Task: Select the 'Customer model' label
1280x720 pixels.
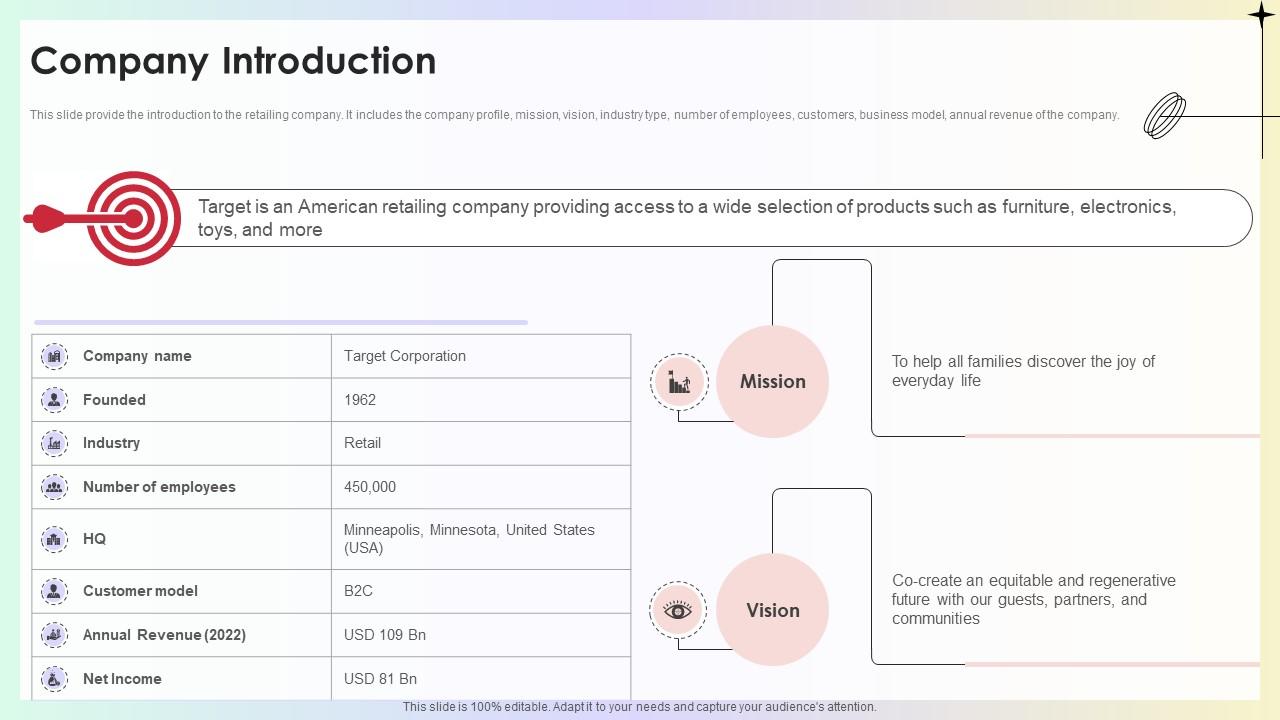Action: (x=140, y=591)
